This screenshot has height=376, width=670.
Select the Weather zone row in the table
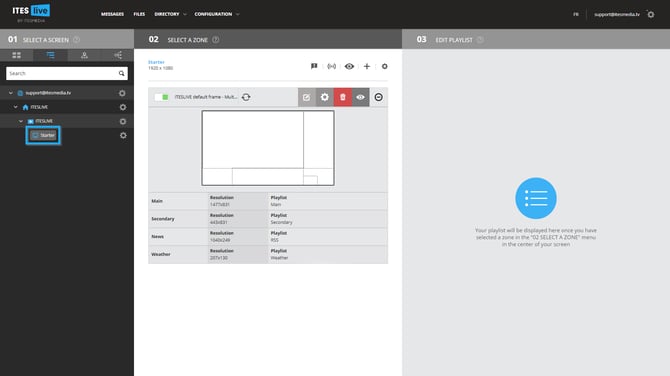(268, 254)
